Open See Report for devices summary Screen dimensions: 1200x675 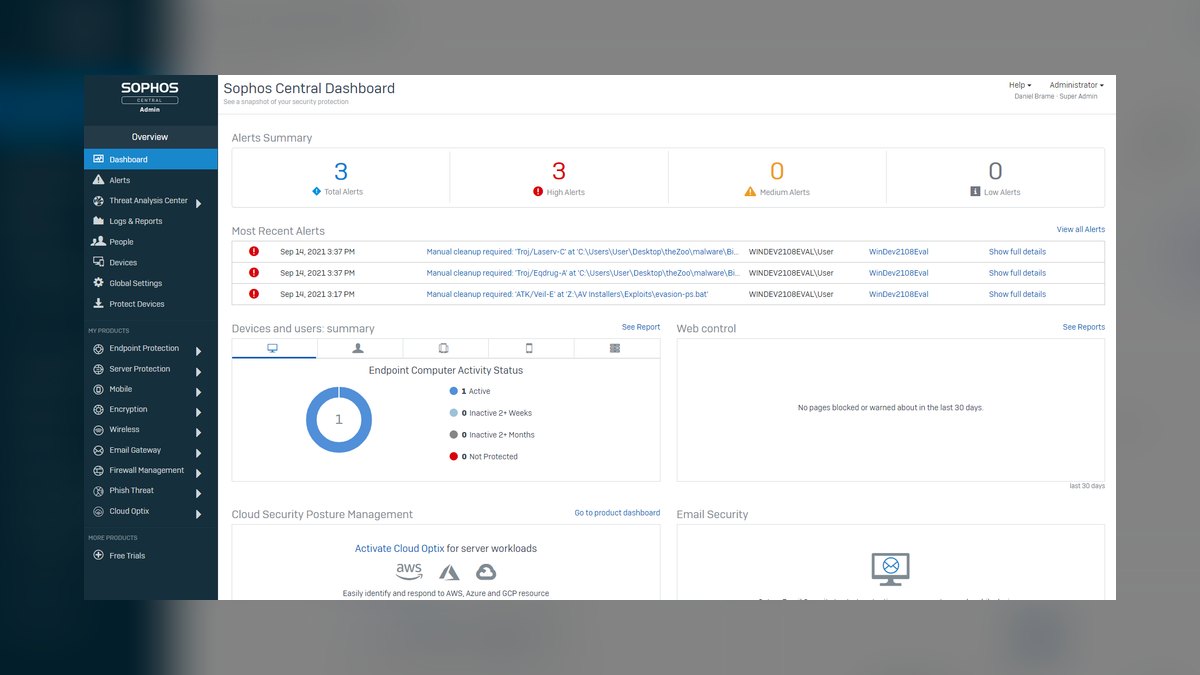click(x=641, y=327)
